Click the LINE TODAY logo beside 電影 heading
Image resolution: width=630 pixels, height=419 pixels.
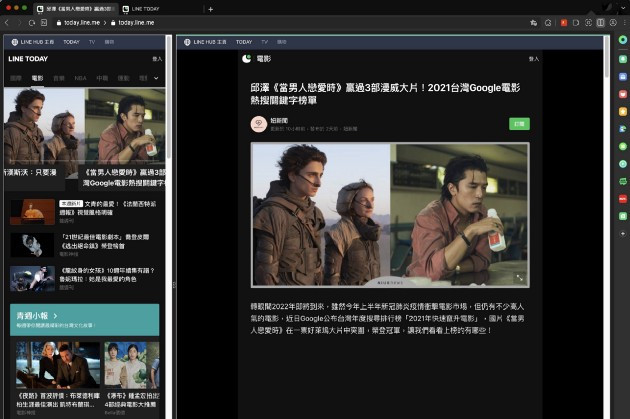pos(247,59)
